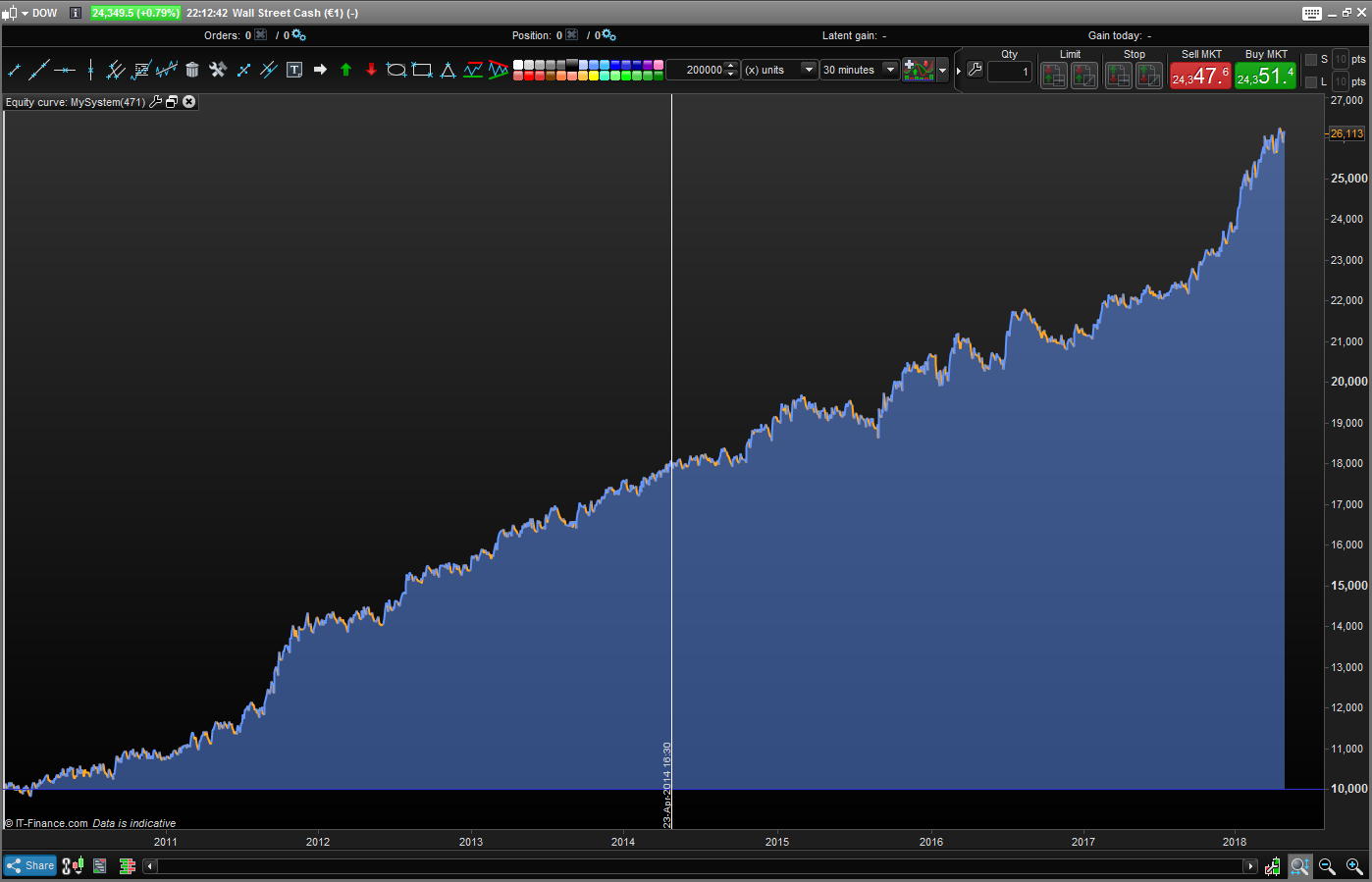The width and height of the screenshot is (1372, 882).
Task: Click the red Sell MKT button
Action: [x=1200, y=76]
